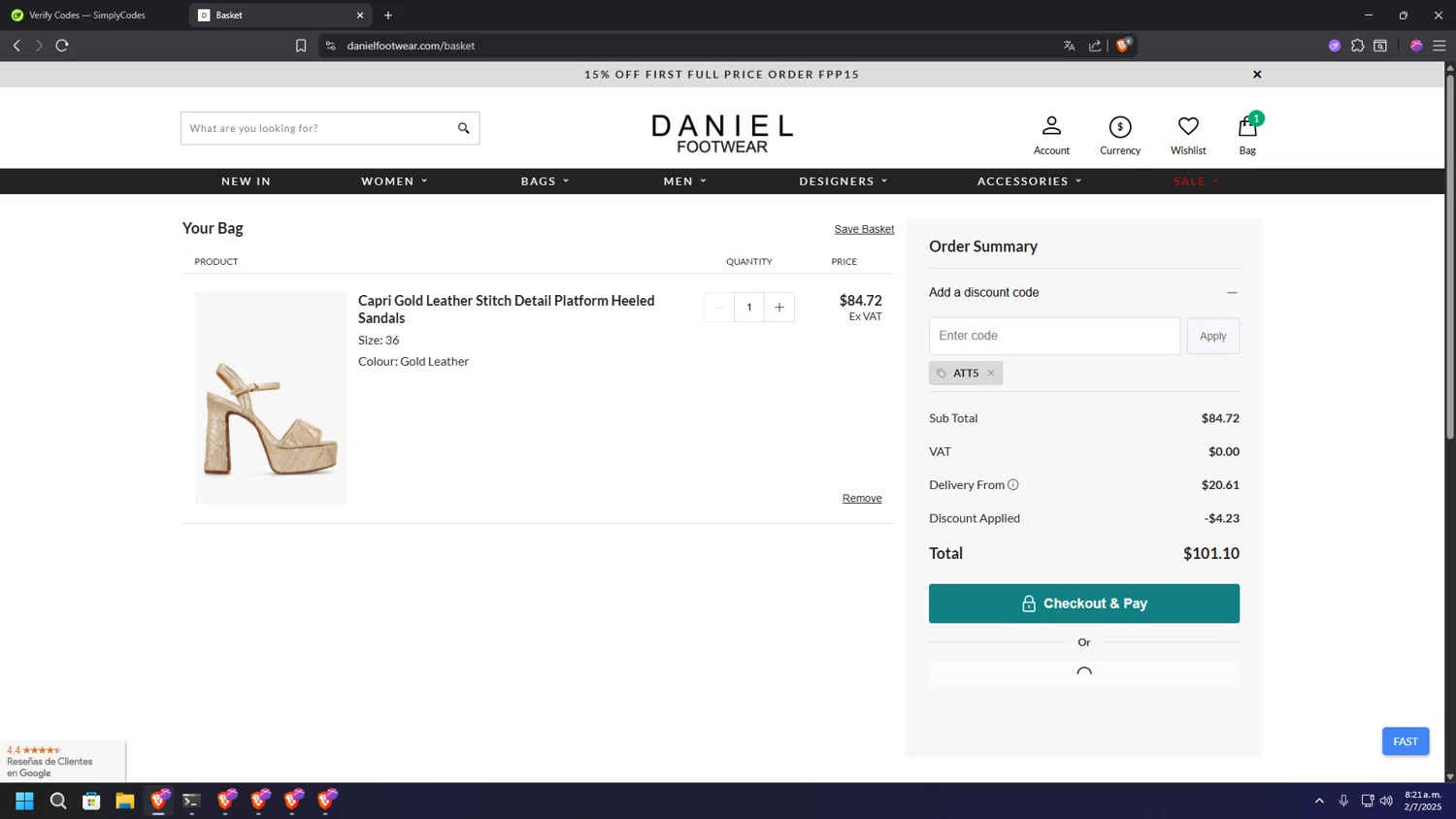Open Terminal from the taskbar
The width and height of the screenshot is (1456, 819).
click(x=191, y=801)
